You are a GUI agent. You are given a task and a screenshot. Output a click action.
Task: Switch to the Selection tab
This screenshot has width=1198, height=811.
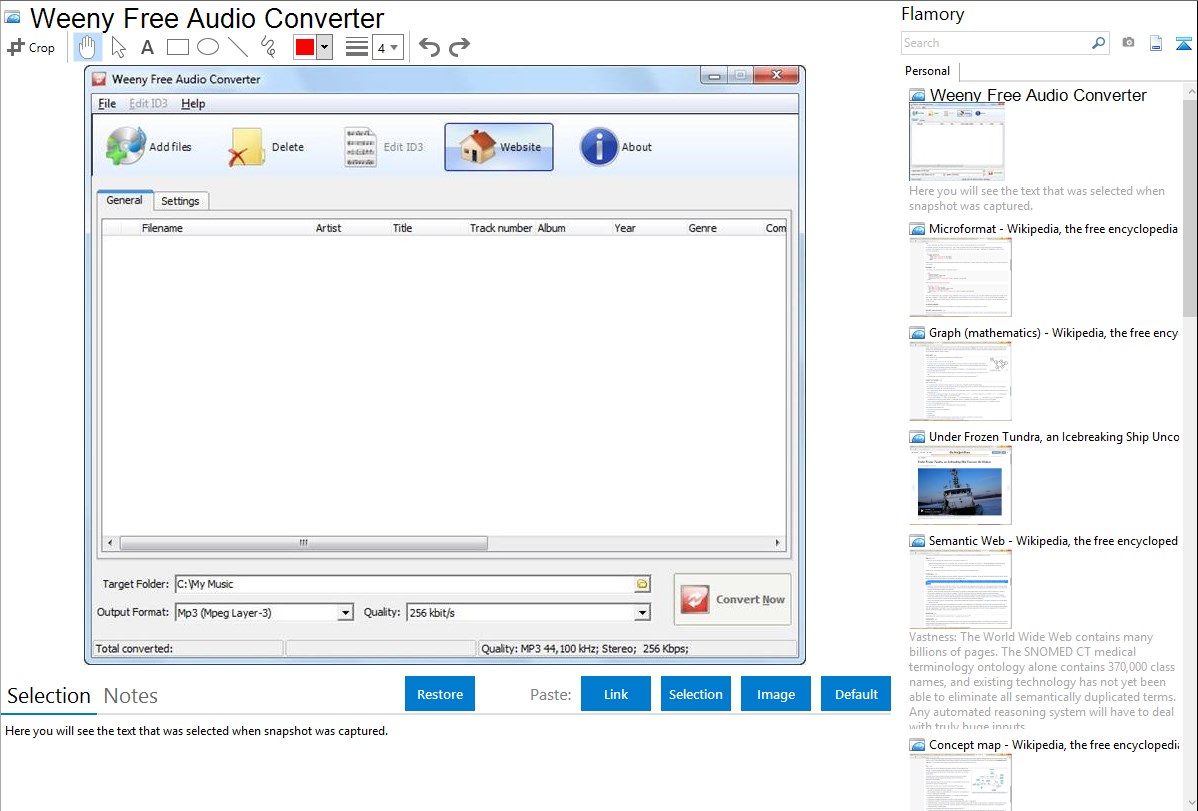[x=49, y=696]
